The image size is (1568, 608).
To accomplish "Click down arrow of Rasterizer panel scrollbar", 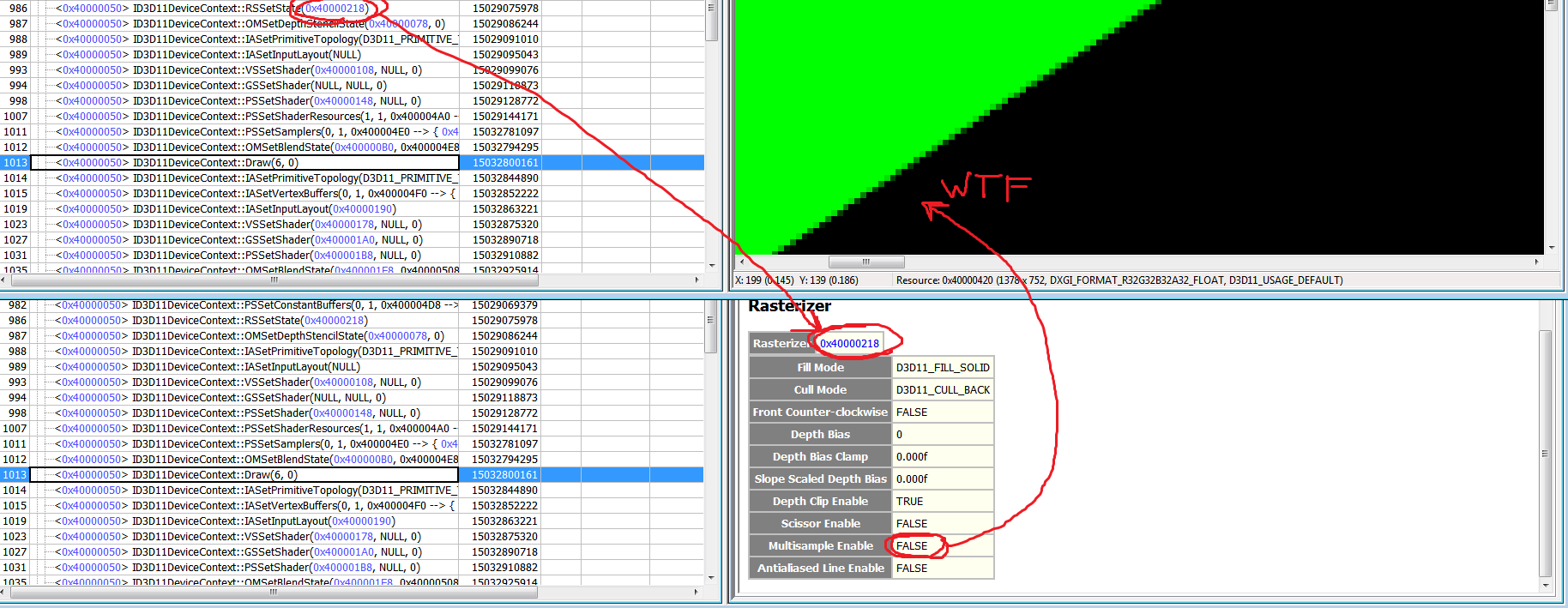I will [x=1546, y=586].
